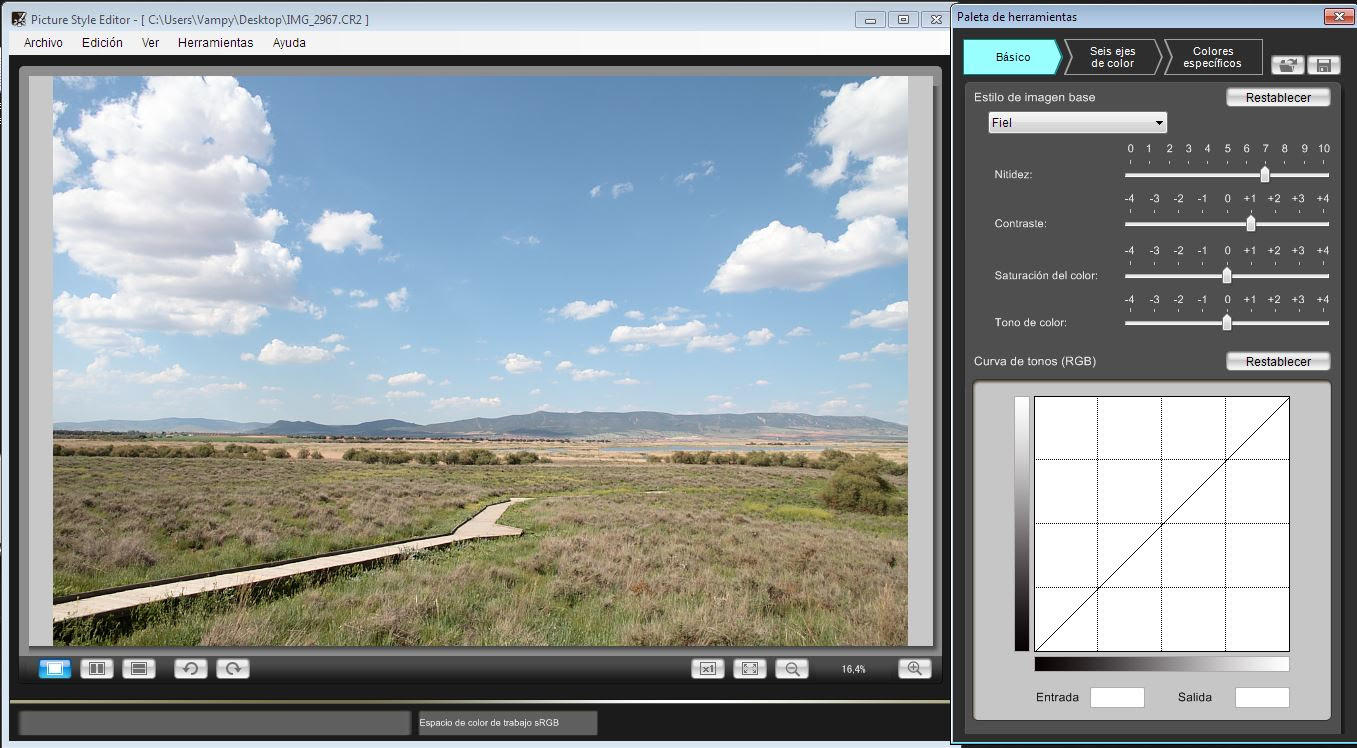
Task: Open the Archivo menu
Action: (x=43, y=43)
